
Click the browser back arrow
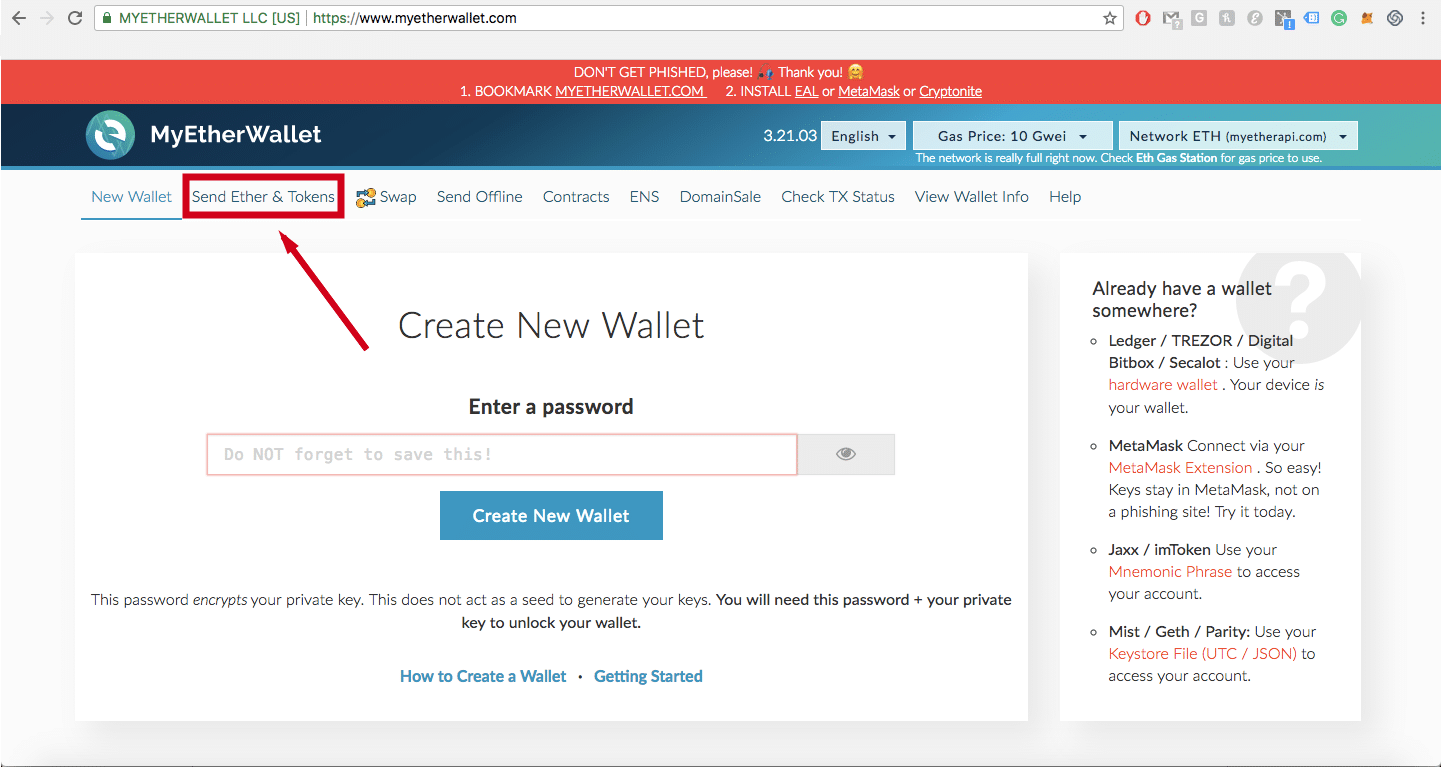(18, 18)
